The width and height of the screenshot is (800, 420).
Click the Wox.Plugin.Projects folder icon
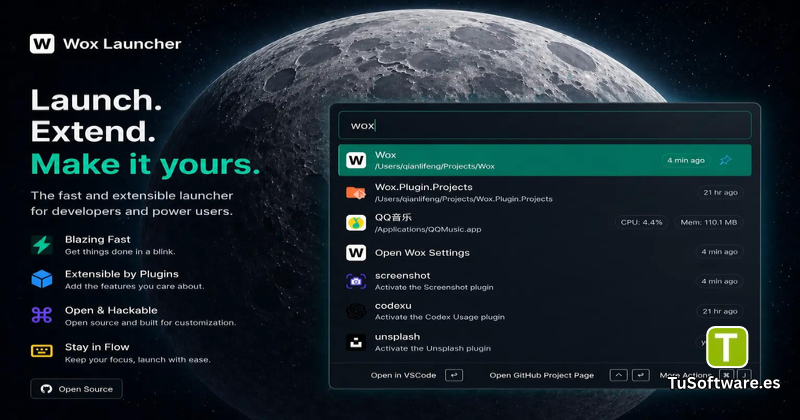coord(356,193)
